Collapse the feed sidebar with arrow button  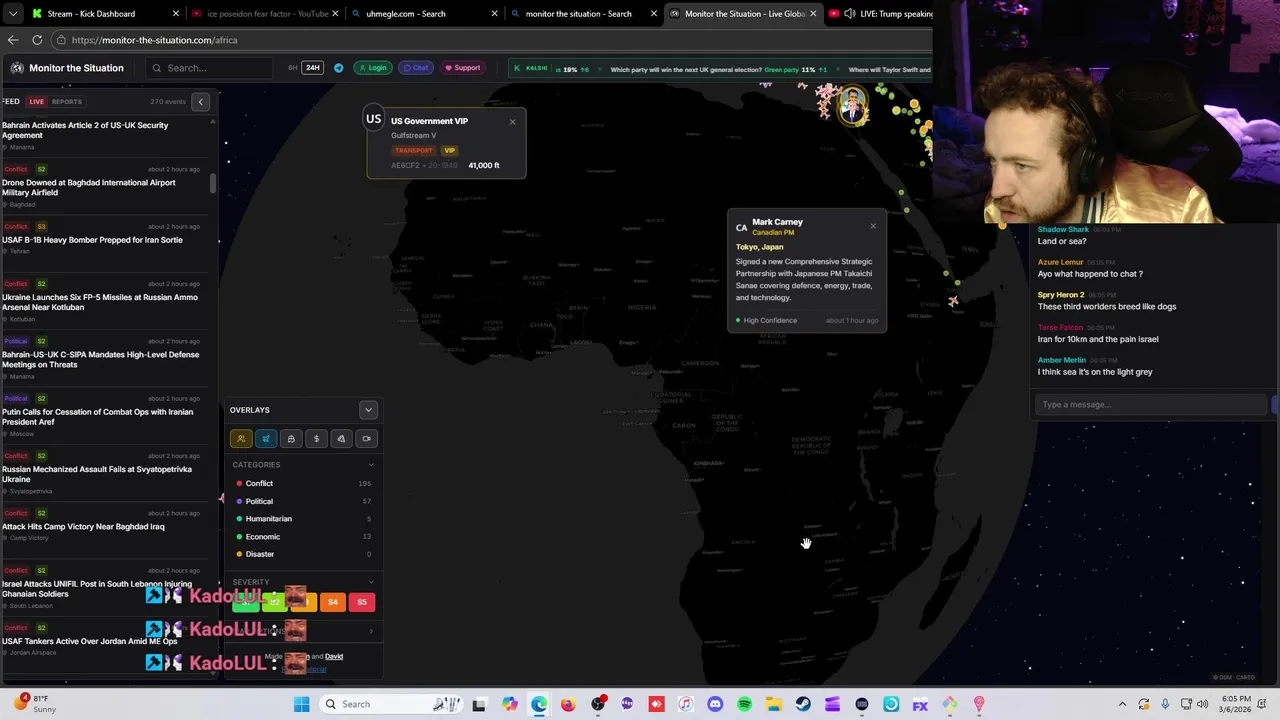tap(200, 101)
